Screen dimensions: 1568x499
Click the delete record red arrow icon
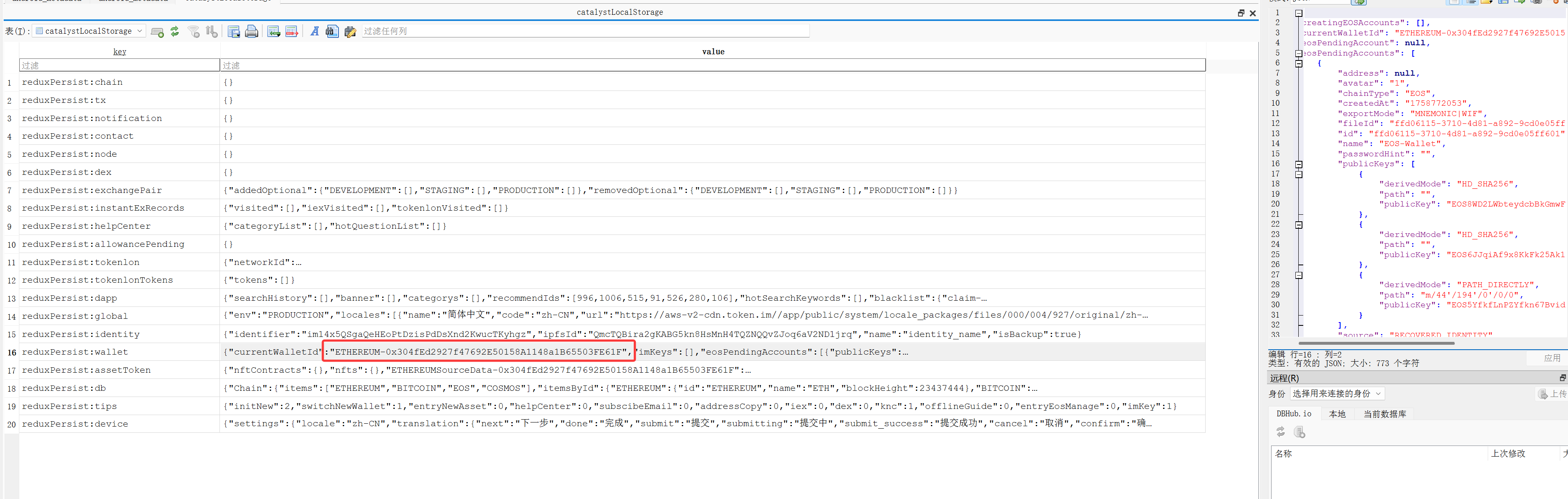292,32
